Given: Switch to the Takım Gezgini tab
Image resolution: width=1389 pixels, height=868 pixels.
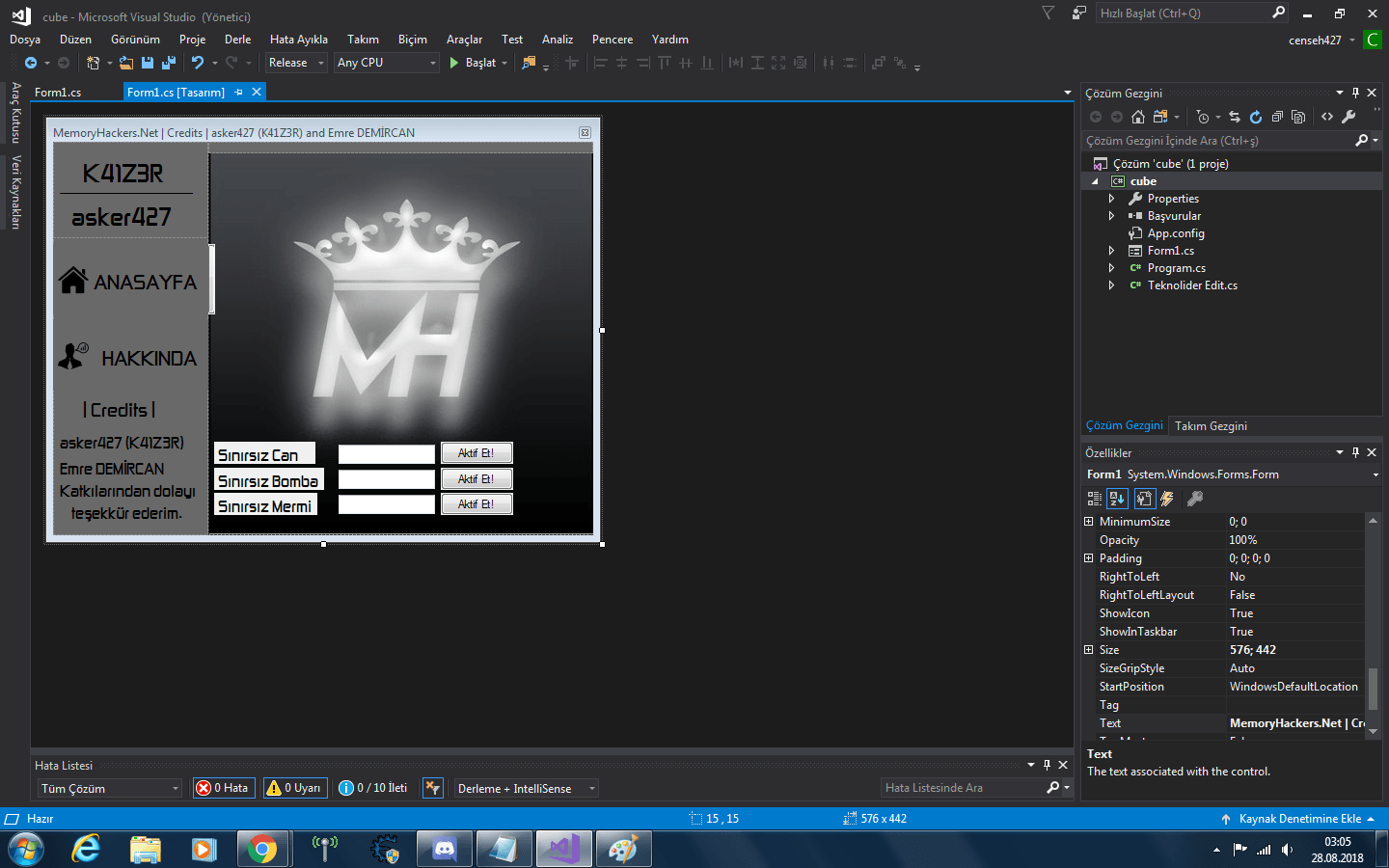Looking at the screenshot, I should pyautogui.click(x=1211, y=426).
